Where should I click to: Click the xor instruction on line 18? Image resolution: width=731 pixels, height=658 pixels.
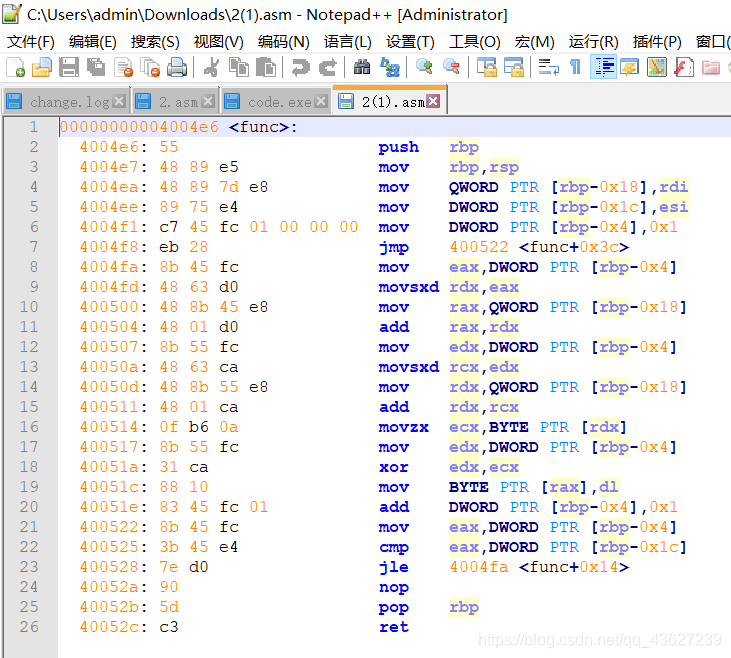pos(394,467)
